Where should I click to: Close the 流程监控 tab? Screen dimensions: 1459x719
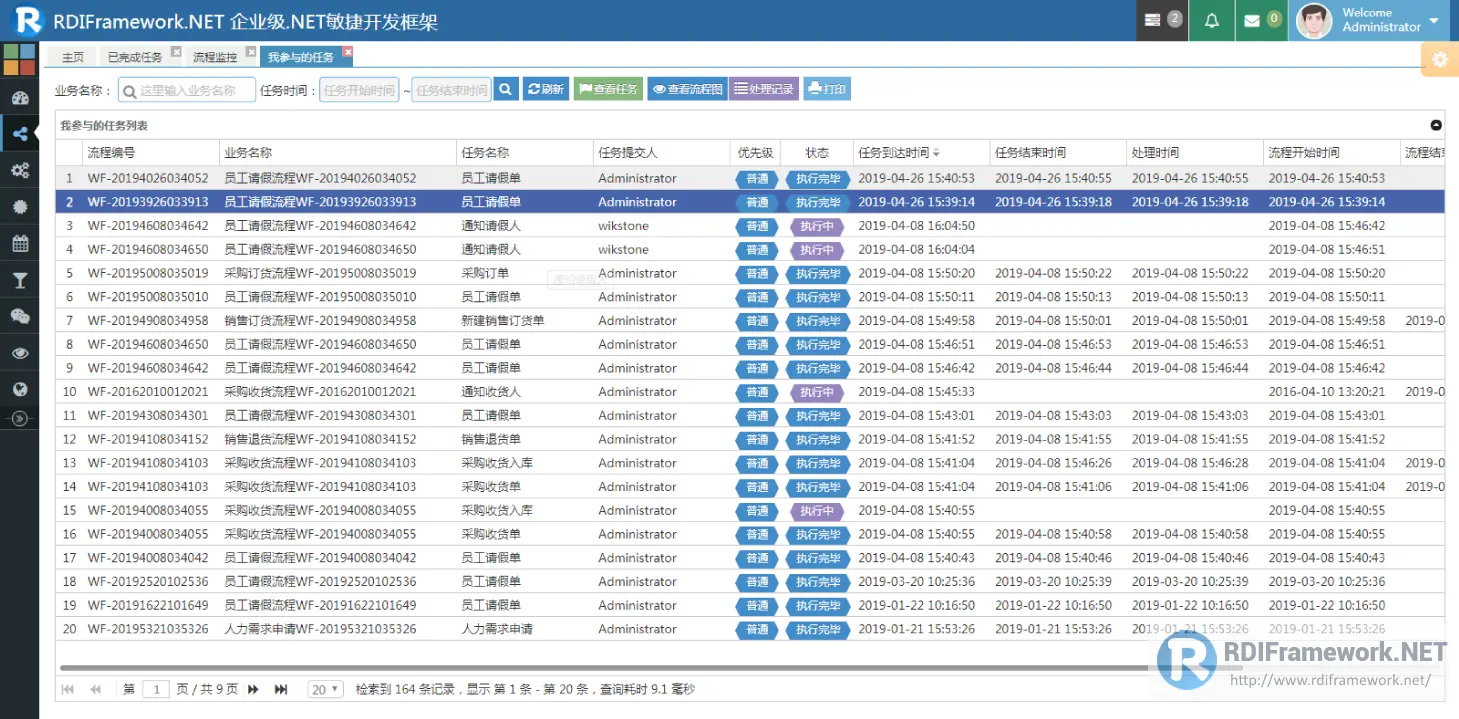click(x=251, y=52)
